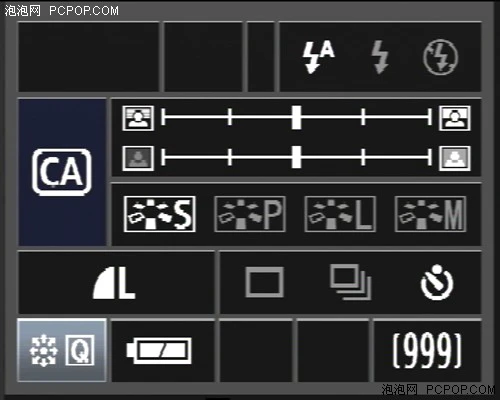Select the self-timer drive mode
The width and height of the screenshot is (500, 400).
(x=437, y=282)
